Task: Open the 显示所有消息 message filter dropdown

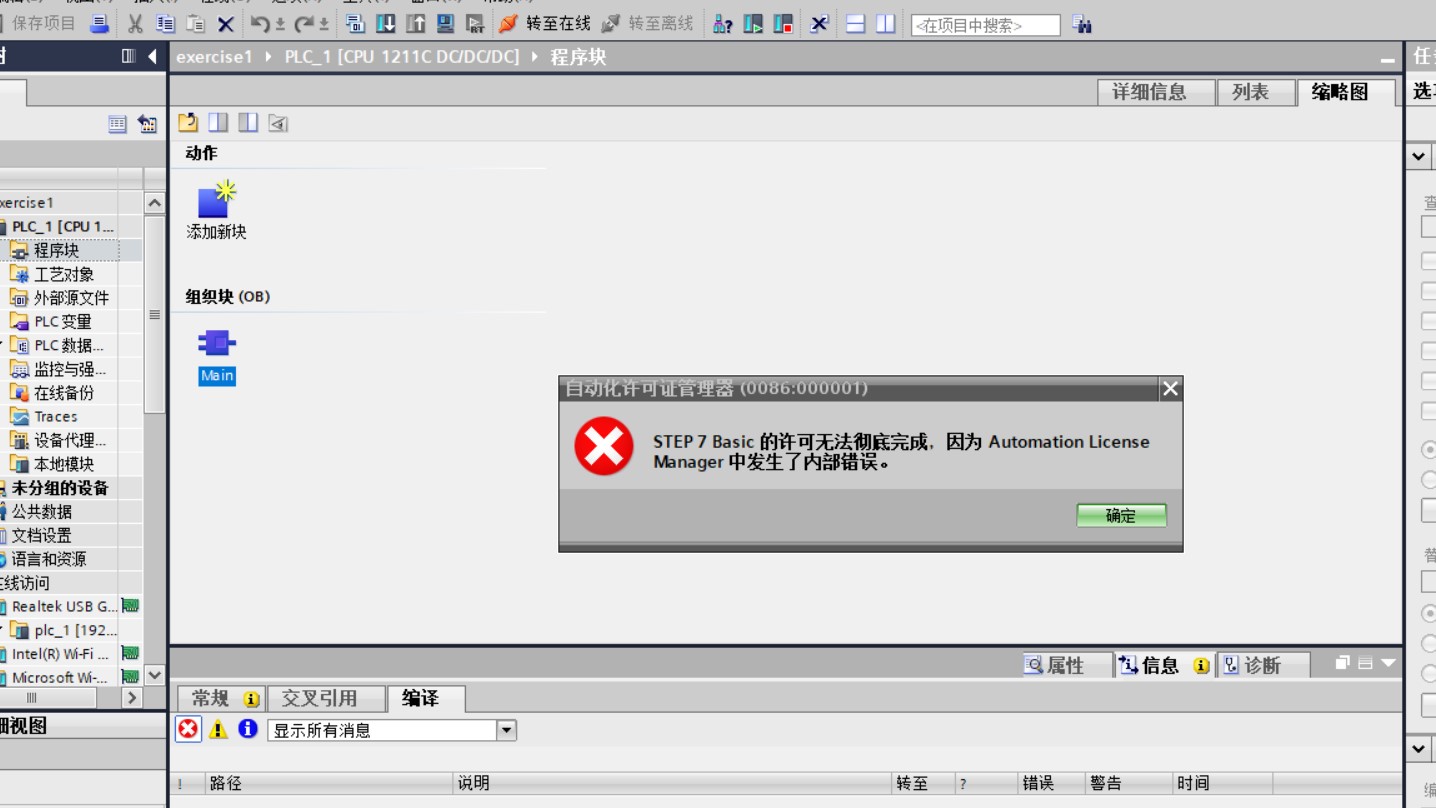Action: [x=506, y=730]
